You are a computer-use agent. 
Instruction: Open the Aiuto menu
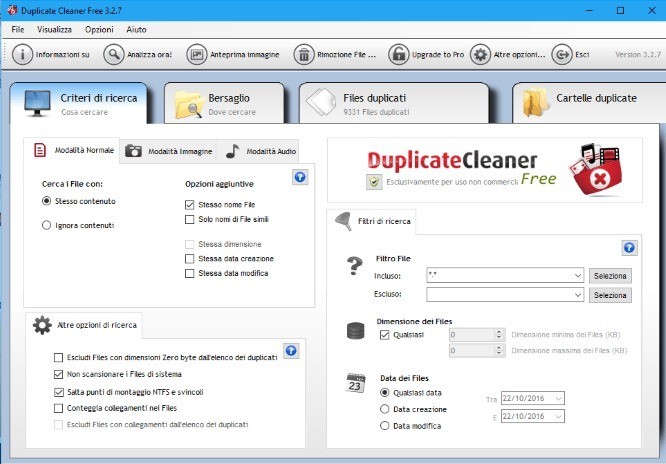[x=136, y=29]
